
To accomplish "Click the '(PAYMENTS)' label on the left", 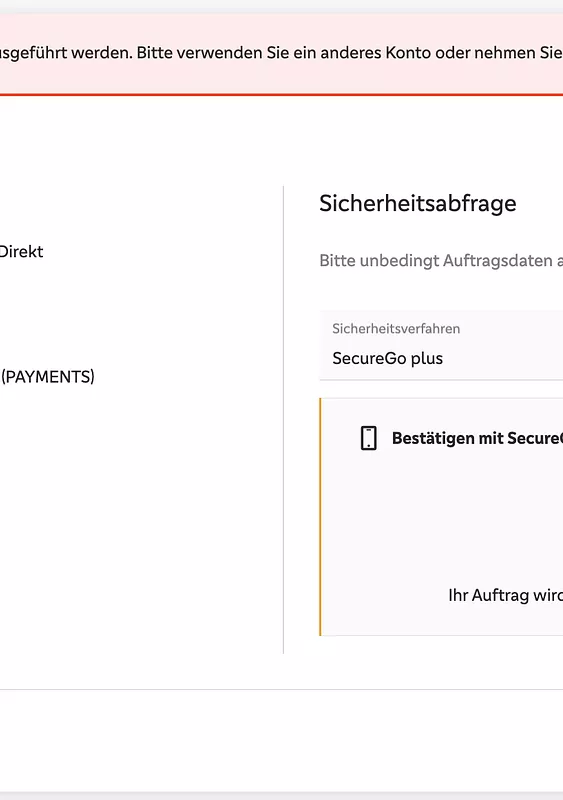I will coord(48,377).
